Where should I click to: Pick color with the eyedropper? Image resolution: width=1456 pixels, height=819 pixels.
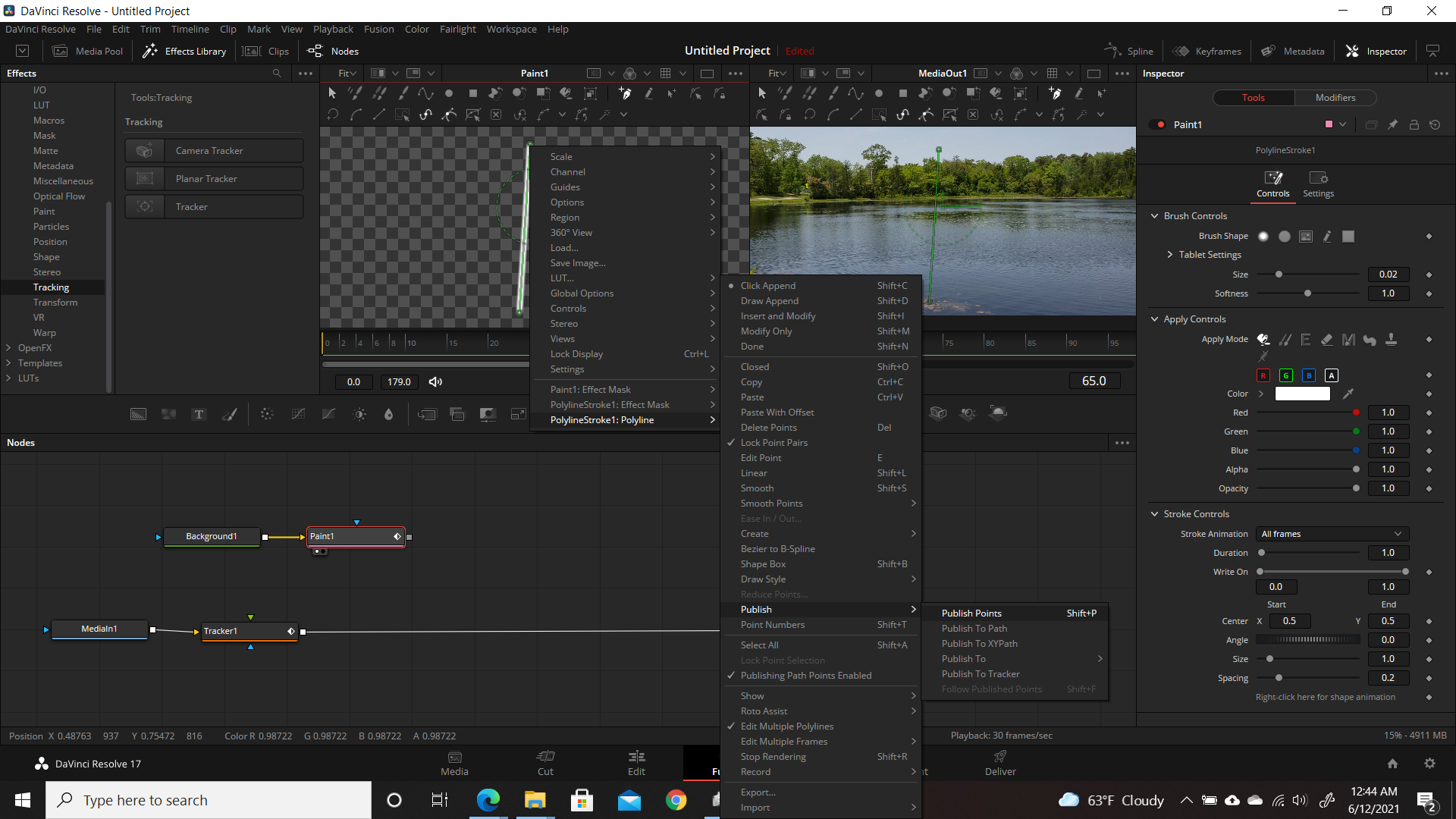[x=1348, y=394]
